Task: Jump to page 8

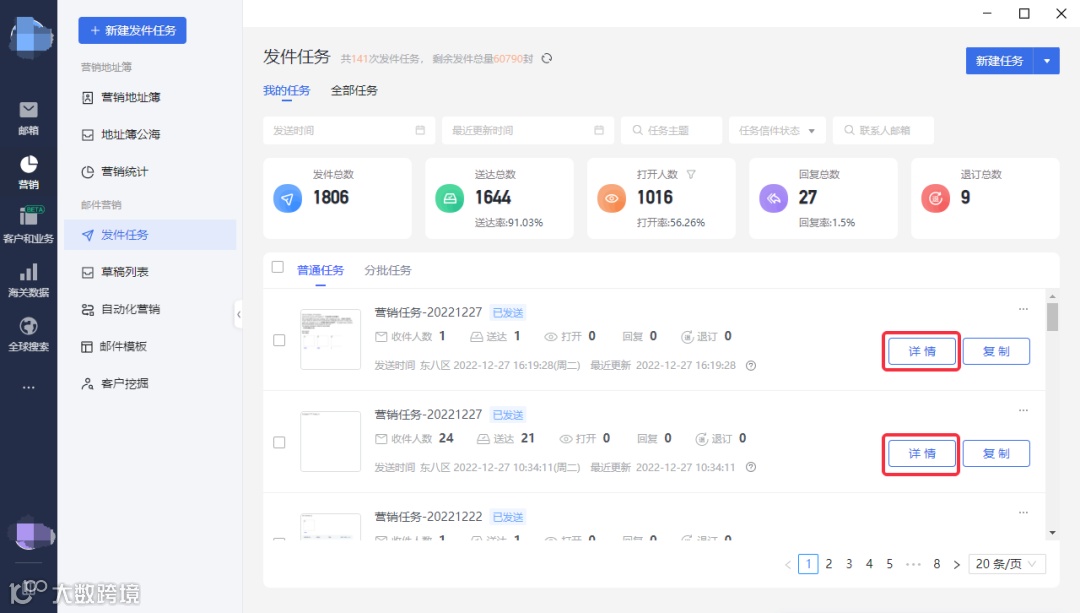Action: 937,564
